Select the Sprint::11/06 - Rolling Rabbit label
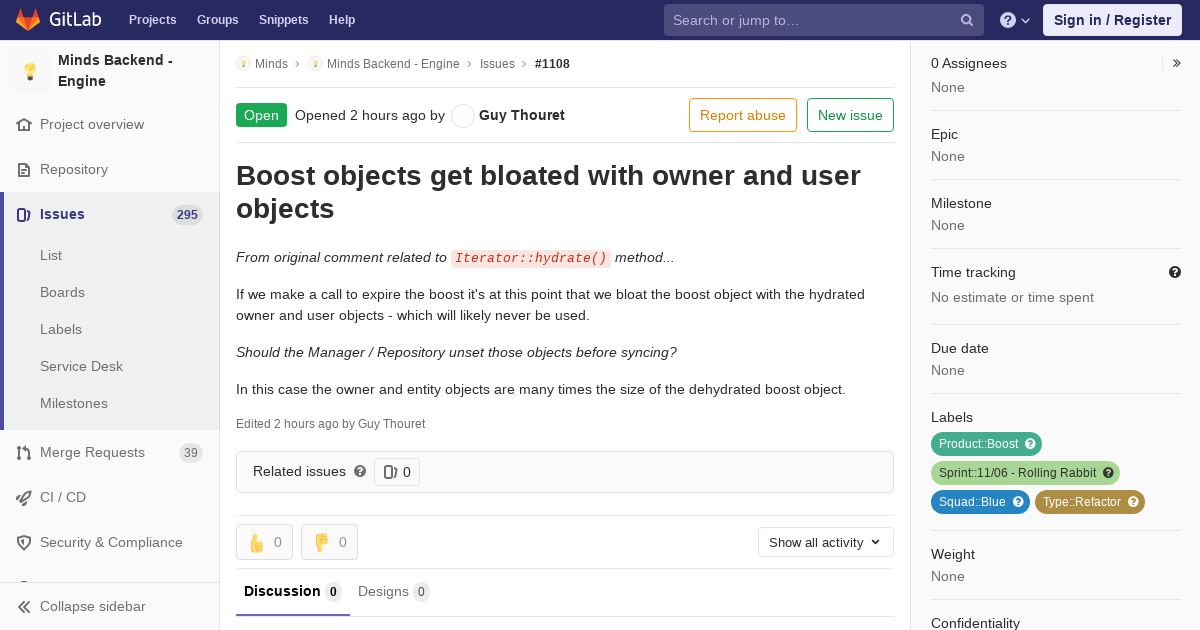Screen dimensions: 1200x630 pyautogui.click(x=1017, y=473)
